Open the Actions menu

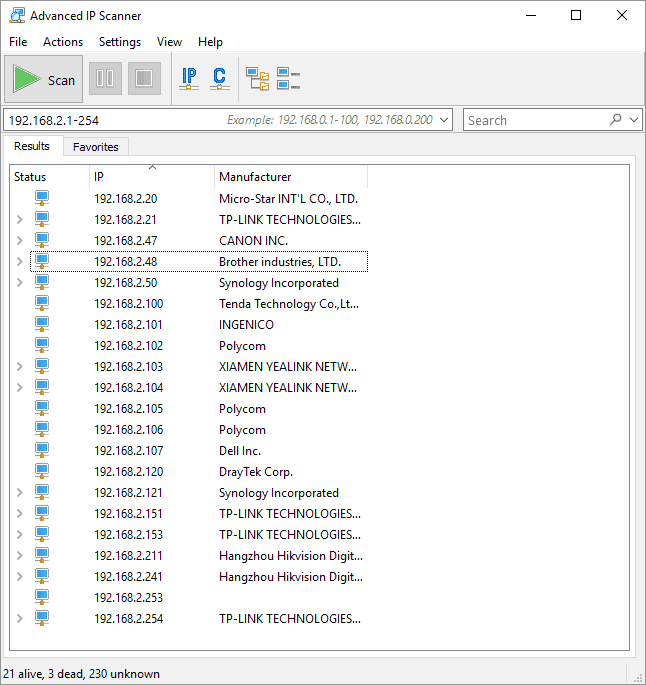tap(63, 42)
